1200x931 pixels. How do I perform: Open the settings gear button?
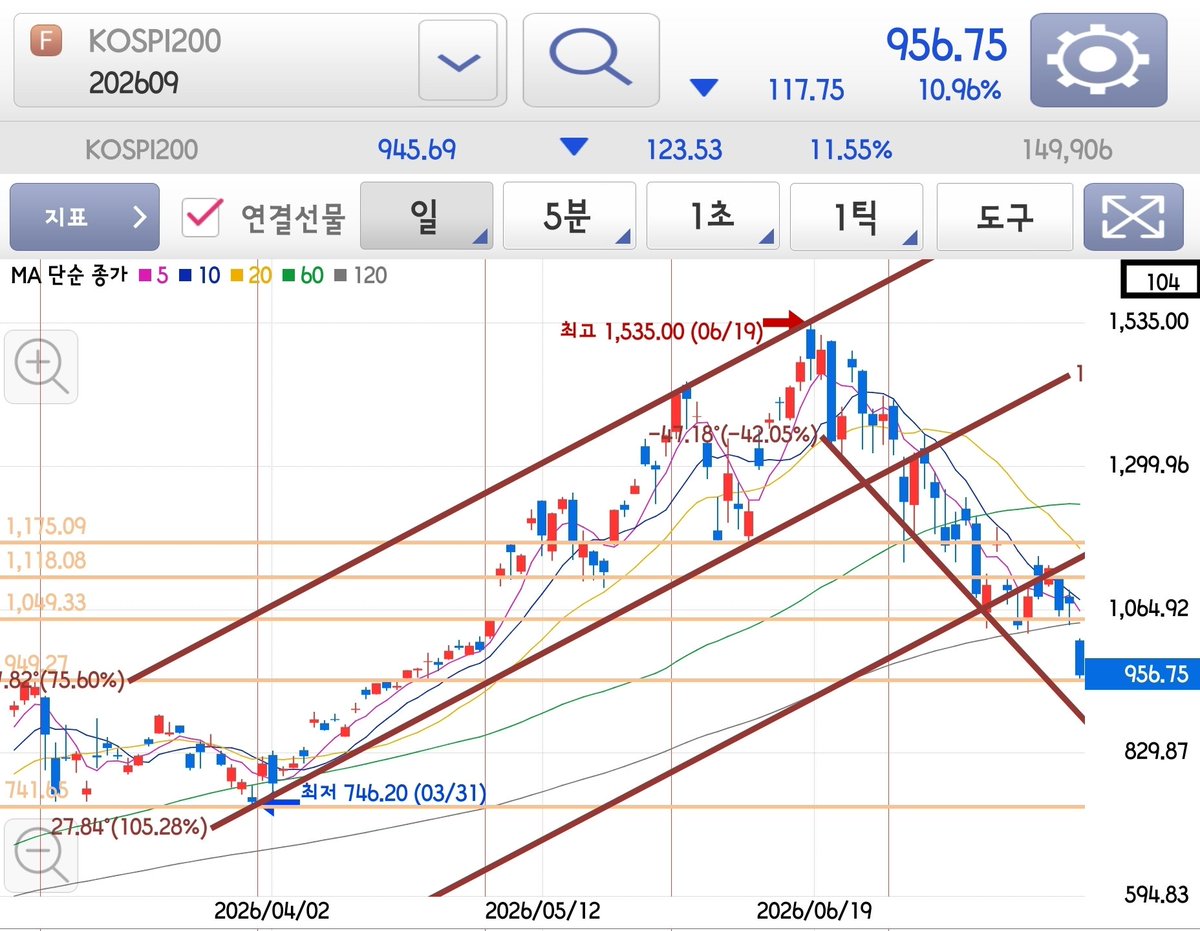pyautogui.click(x=1098, y=60)
